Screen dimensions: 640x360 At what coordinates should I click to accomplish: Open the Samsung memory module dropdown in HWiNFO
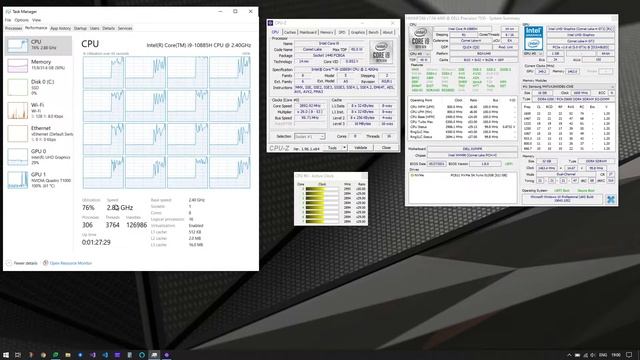(x=569, y=87)
